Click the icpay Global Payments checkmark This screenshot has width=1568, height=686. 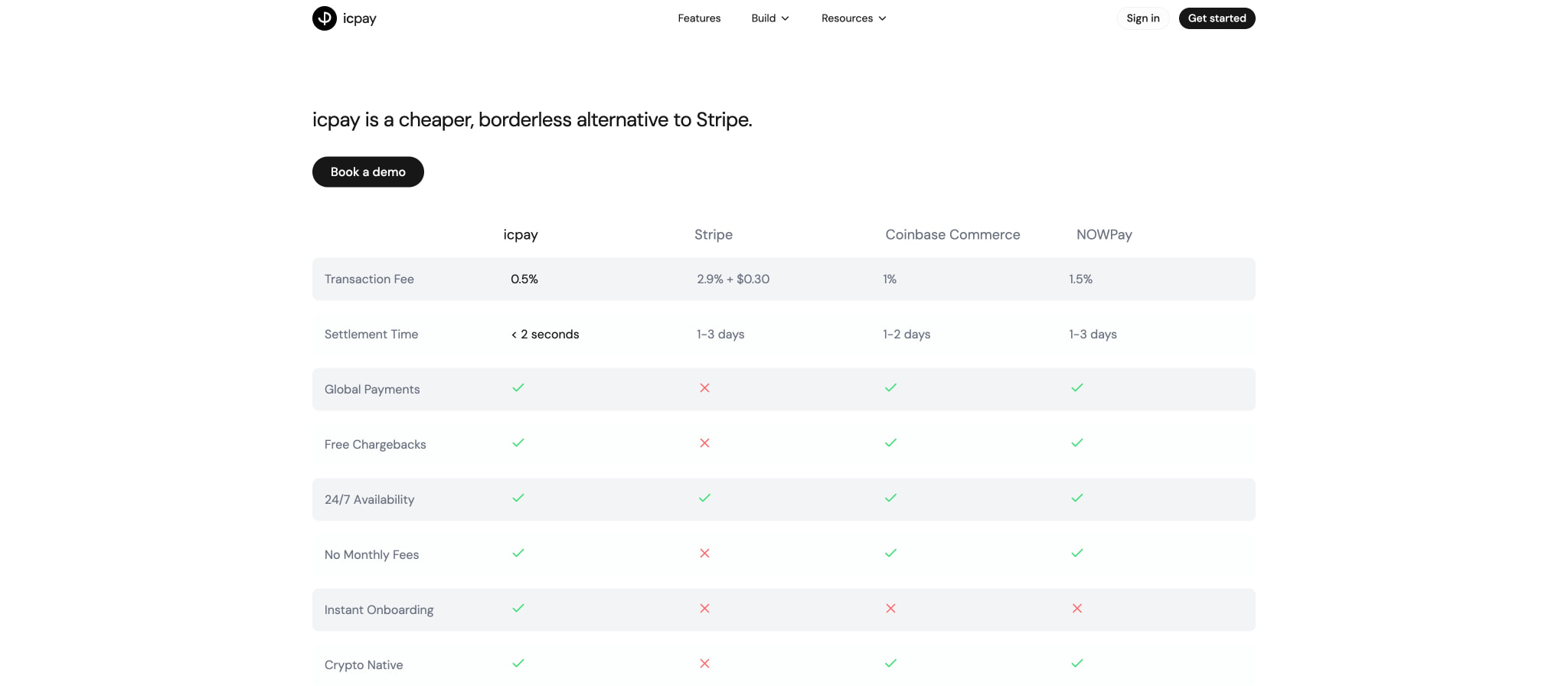[518, 388]
